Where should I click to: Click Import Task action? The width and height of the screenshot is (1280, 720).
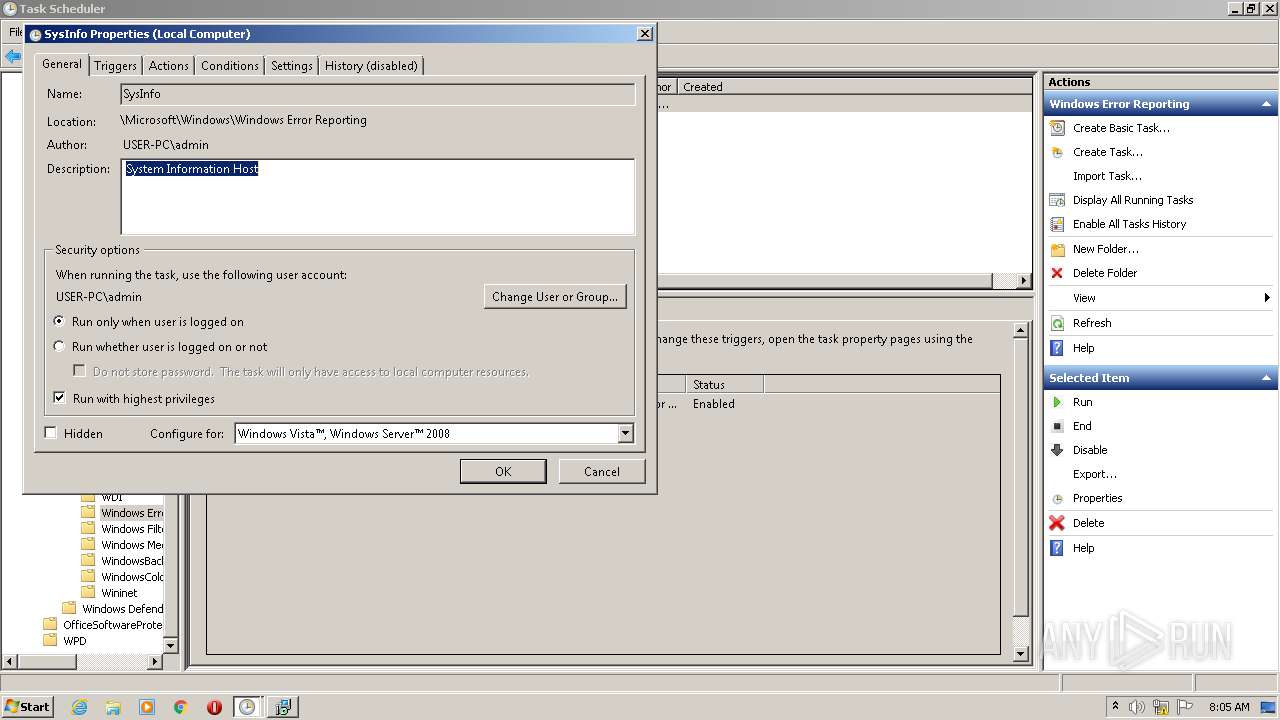pyautogui.click(x=1107, y=176)
